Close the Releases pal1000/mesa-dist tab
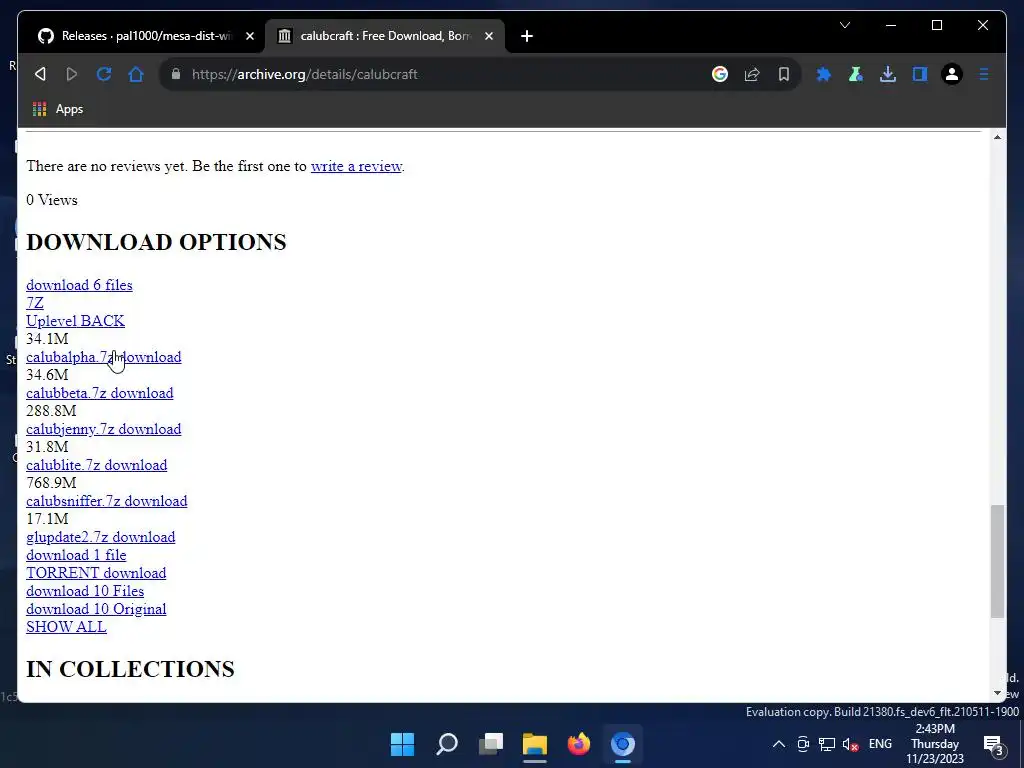The height and width of the screenshot is (768, 1024). point(249,36)
